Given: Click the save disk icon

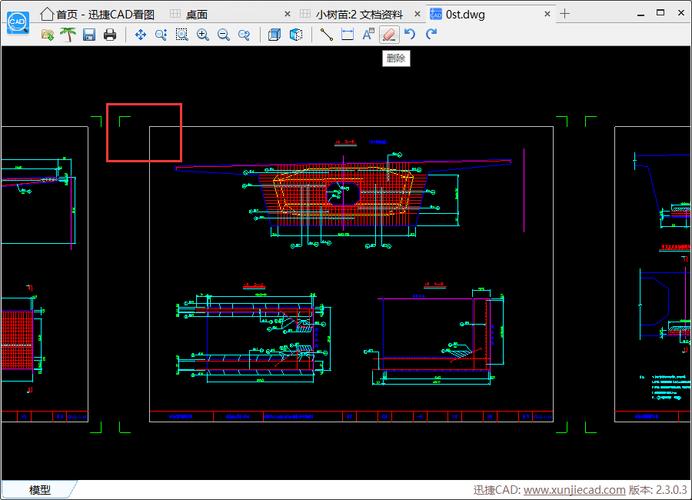Looking at the screenshot, I should point(89,34).
